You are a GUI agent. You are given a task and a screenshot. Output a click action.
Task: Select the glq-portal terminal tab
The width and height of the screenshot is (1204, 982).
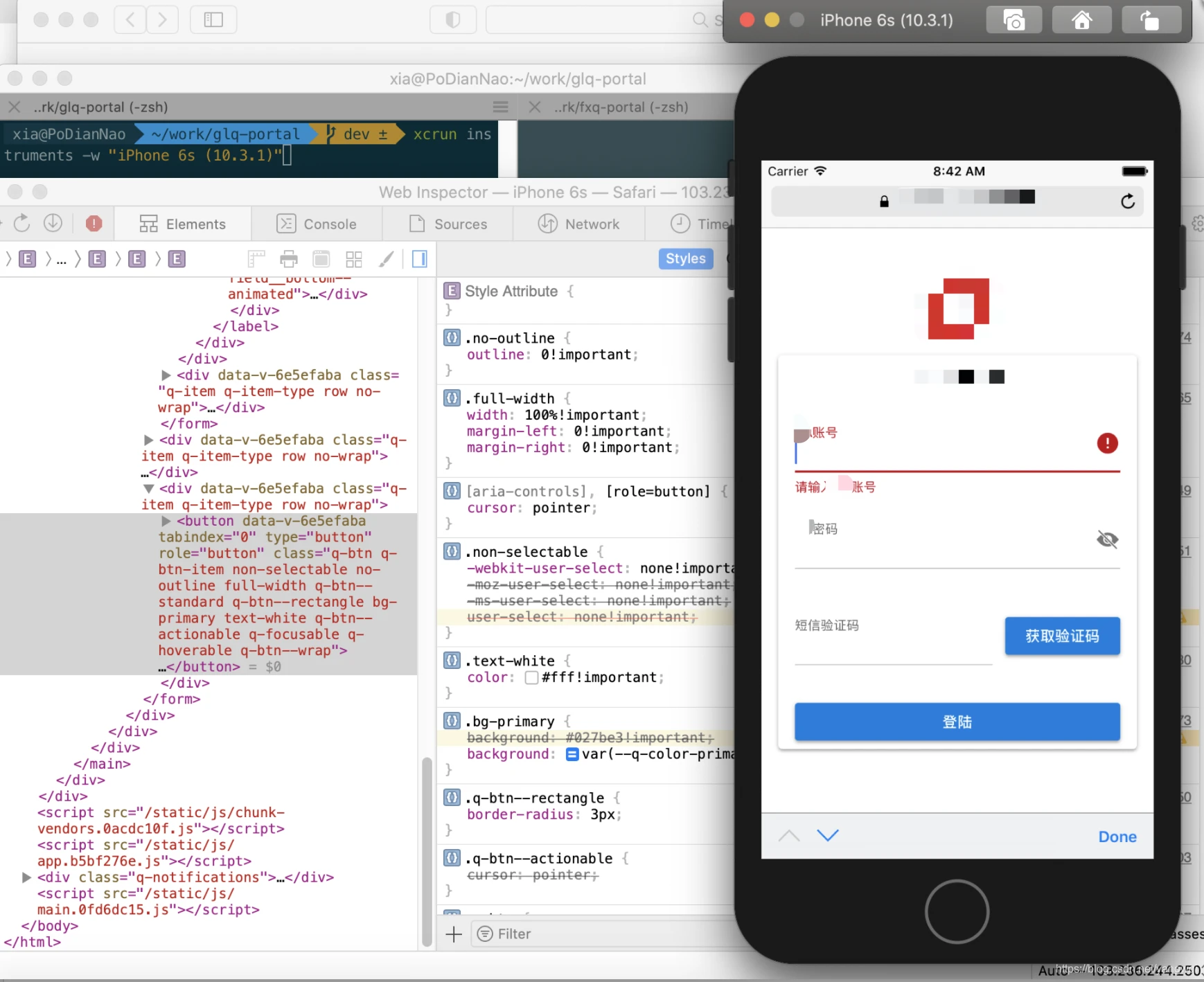coord(101,107)
